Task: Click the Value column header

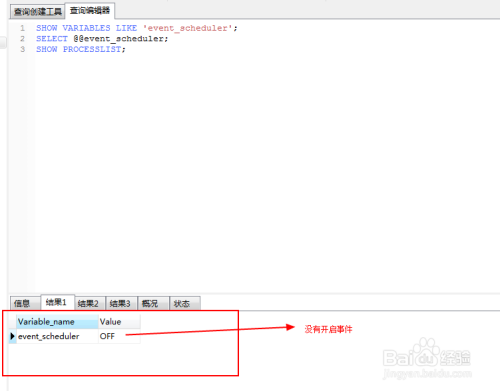Action: tap(119, 322)
